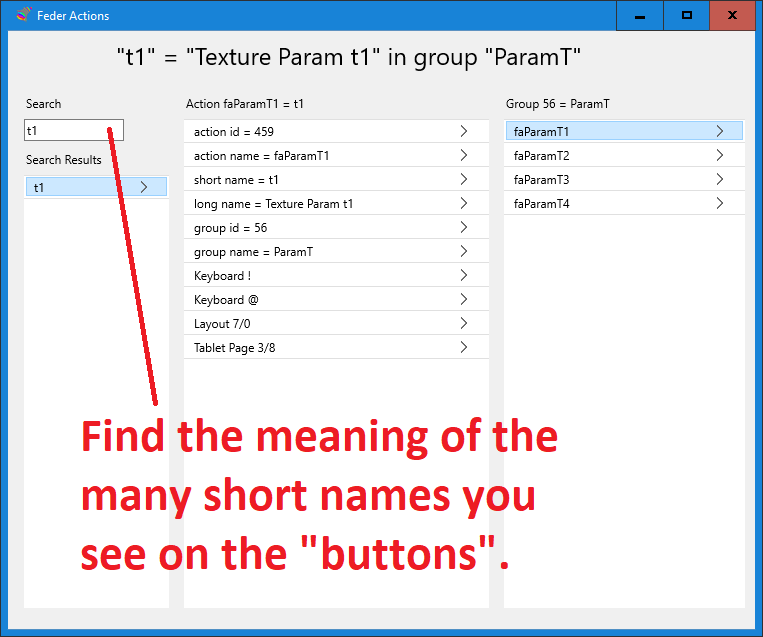Click chevron on 'group id = 56' row
This screenshot has height=637, width=763.
point(464,228)
